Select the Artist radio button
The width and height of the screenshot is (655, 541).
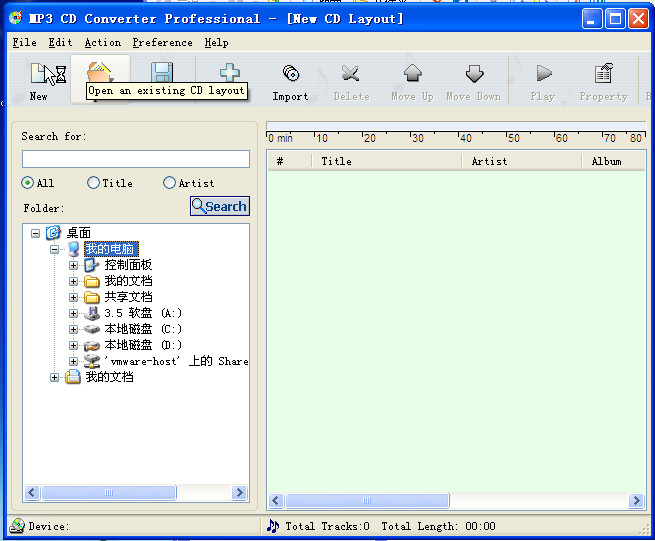[169, 183]
